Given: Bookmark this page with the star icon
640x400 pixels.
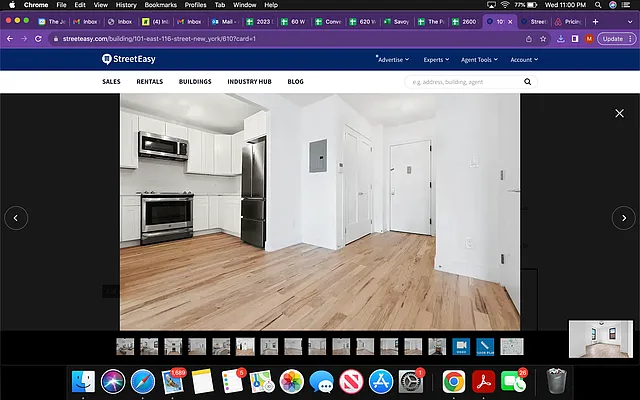Looking at the screenshot, I should click(x=543, y=38).
